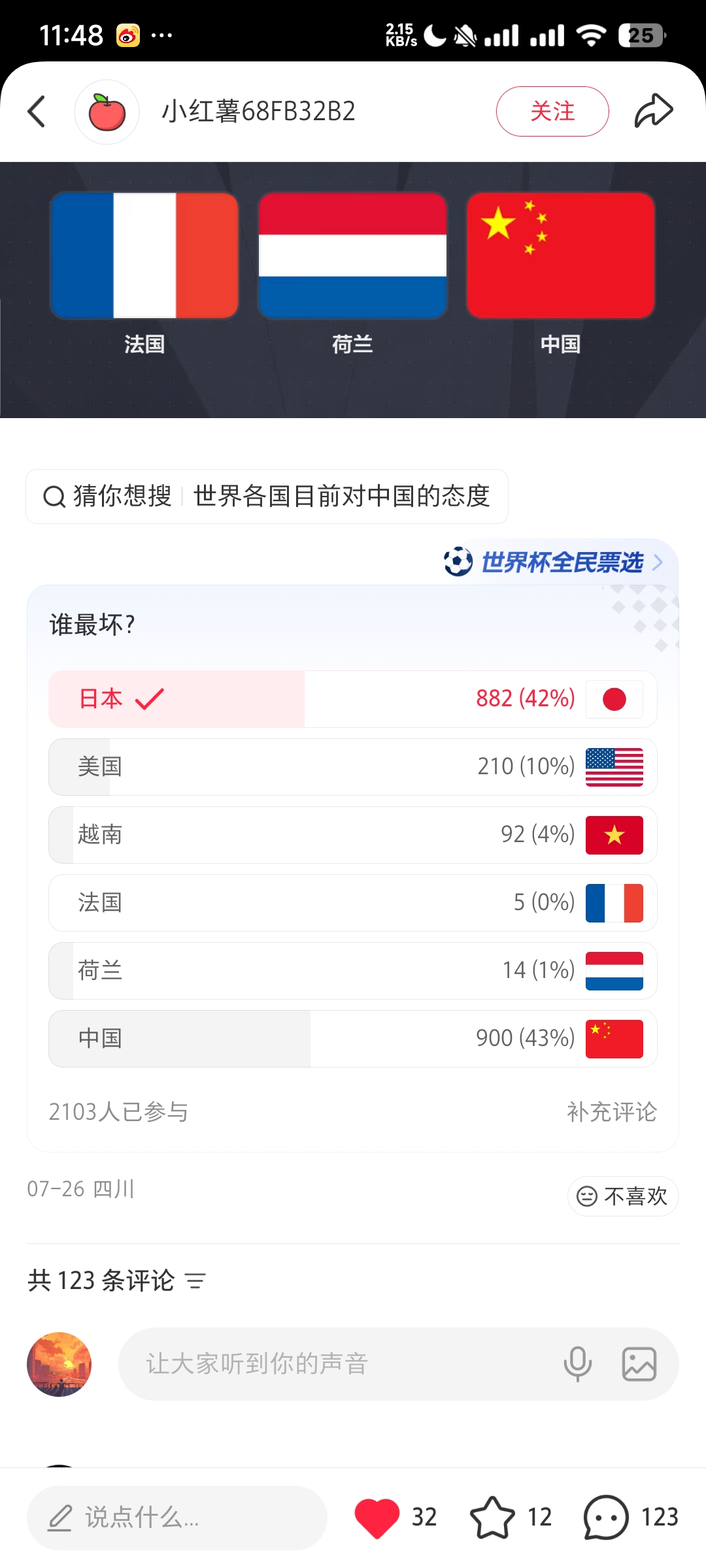
Task: Select the 美国 poll option
Action: point(353,767)
